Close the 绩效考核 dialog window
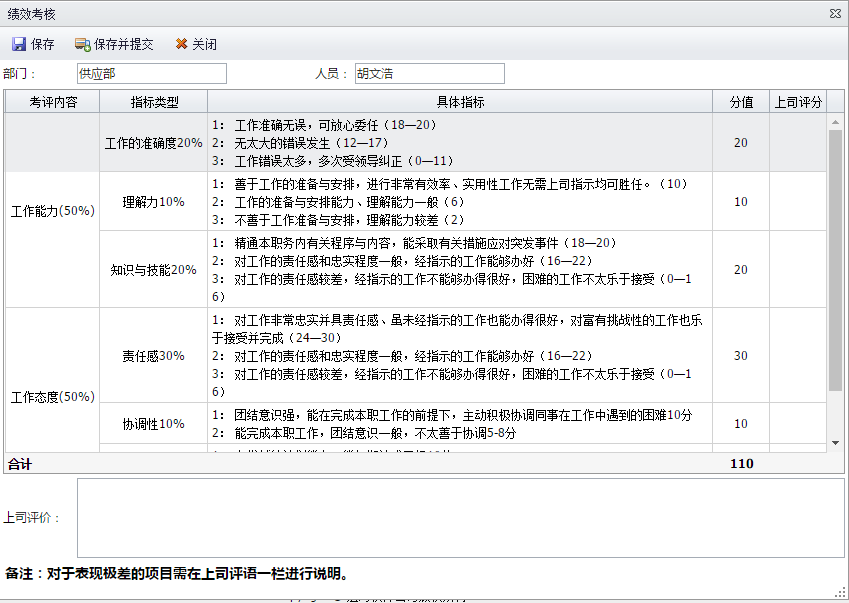The height and width of the screenshot is (603, 849). point(835,14)
